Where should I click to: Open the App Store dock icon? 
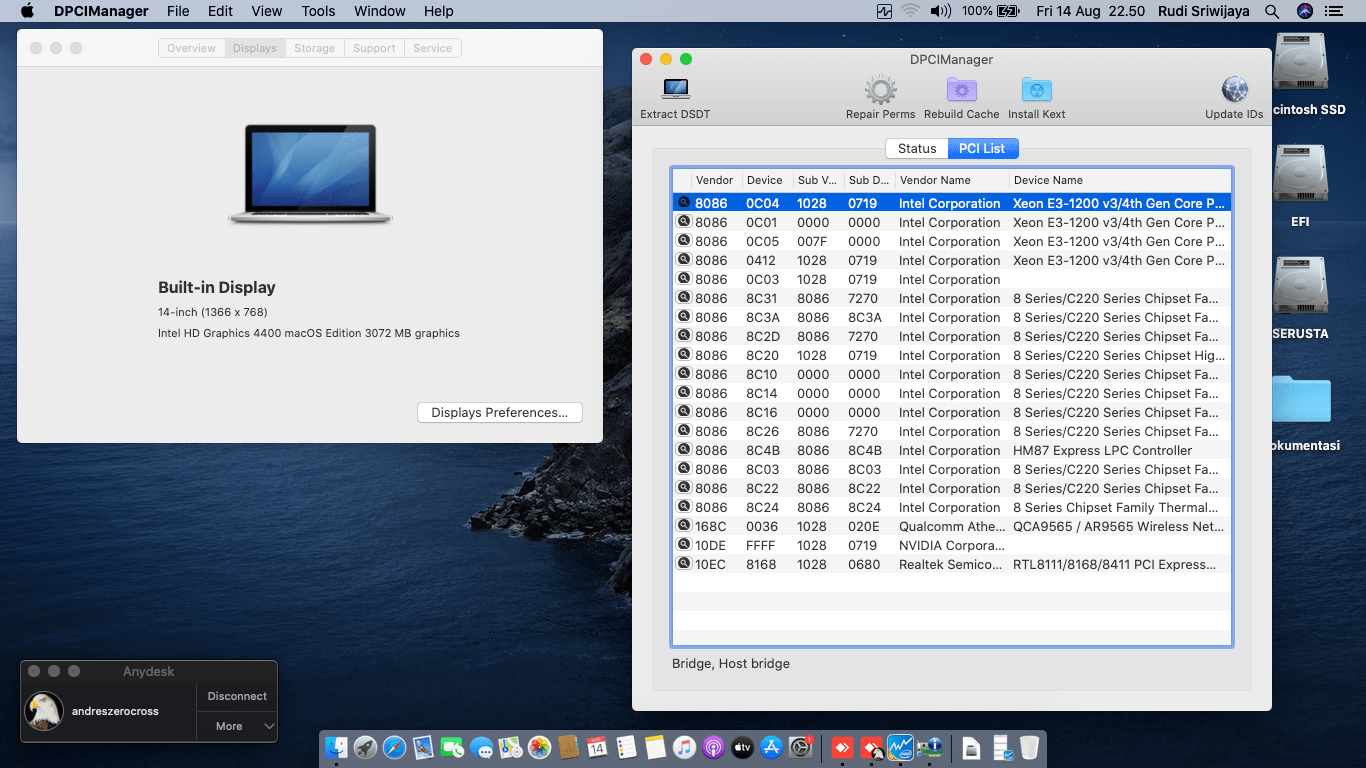[771, 747]
